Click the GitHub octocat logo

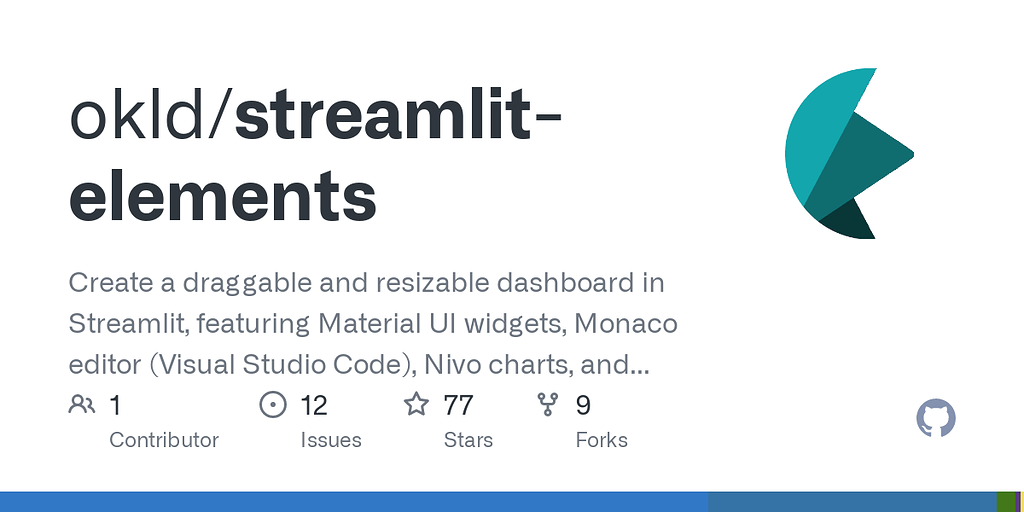click(x=936, y=418)
